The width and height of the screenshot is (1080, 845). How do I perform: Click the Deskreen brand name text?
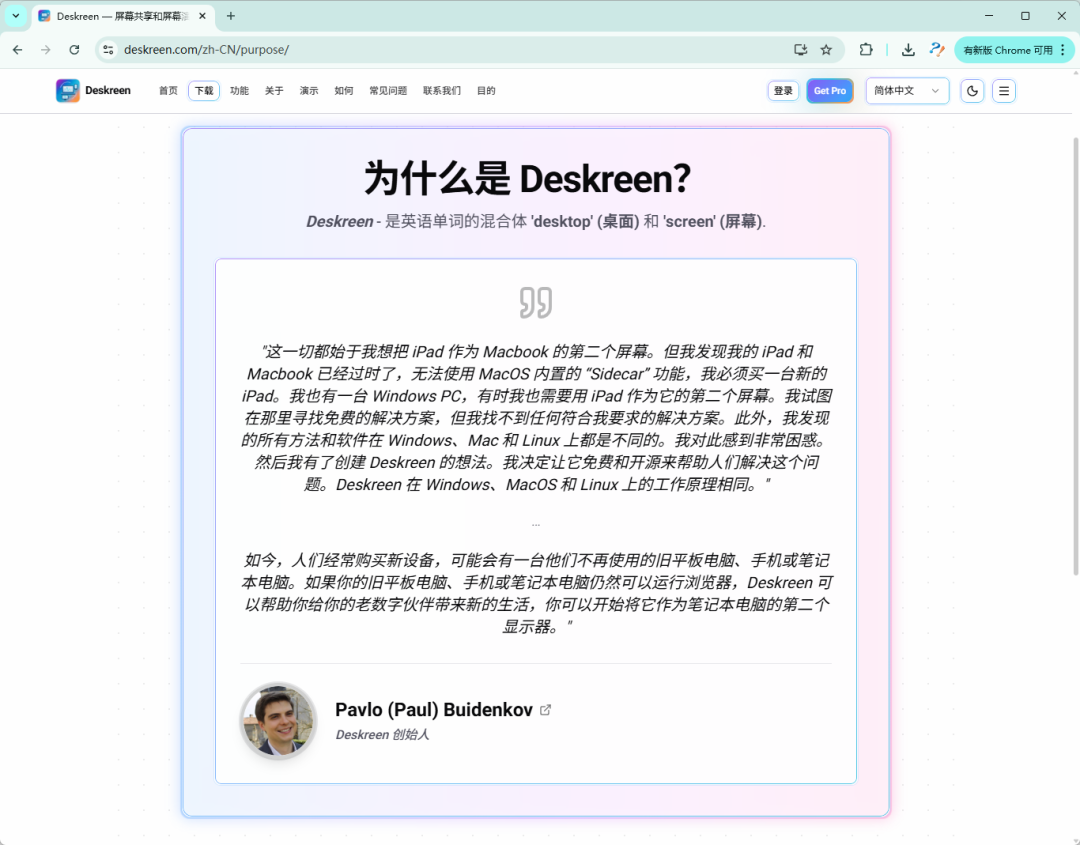108,91
